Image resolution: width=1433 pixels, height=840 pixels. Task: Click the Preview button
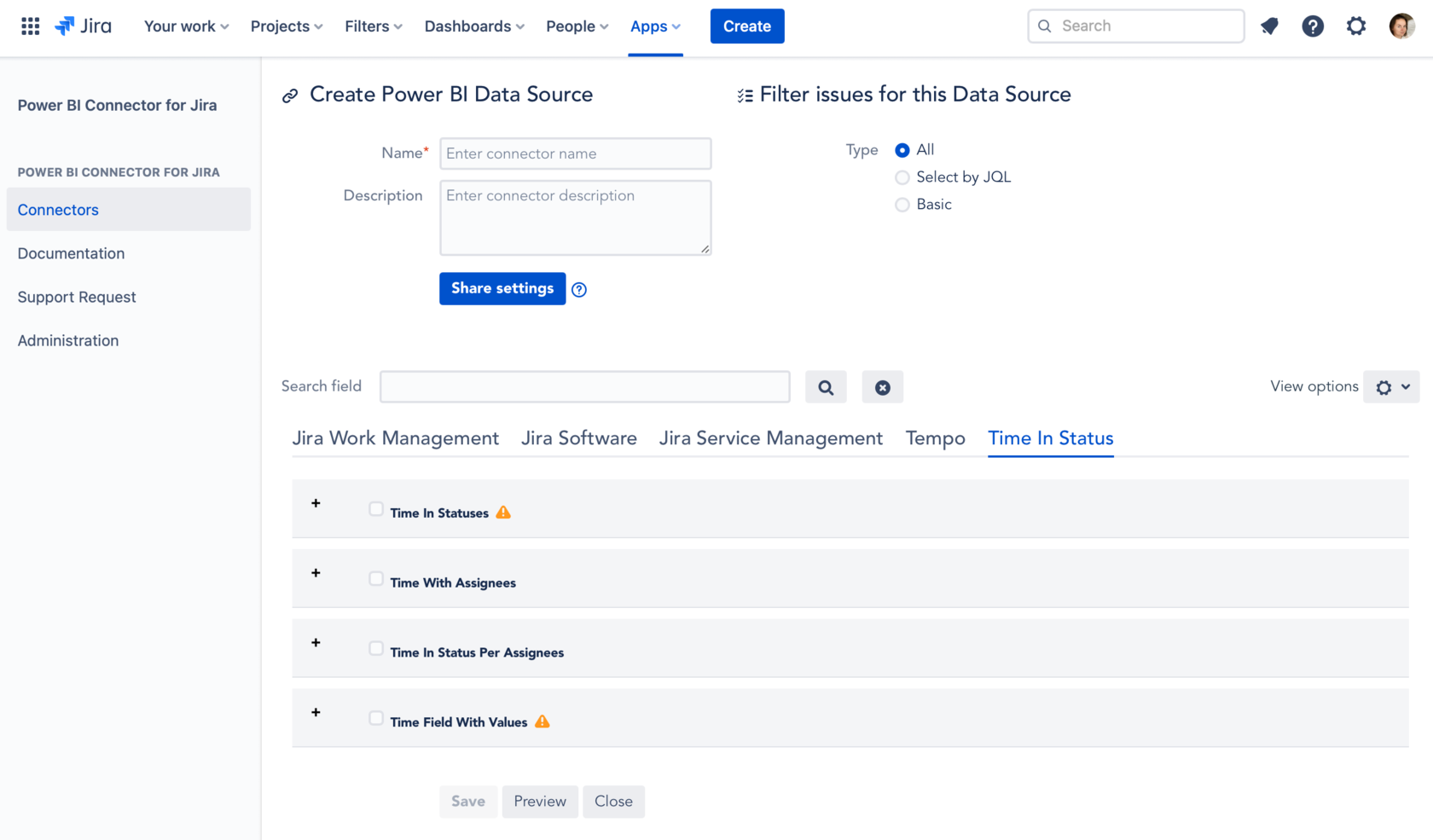[539, 802]
